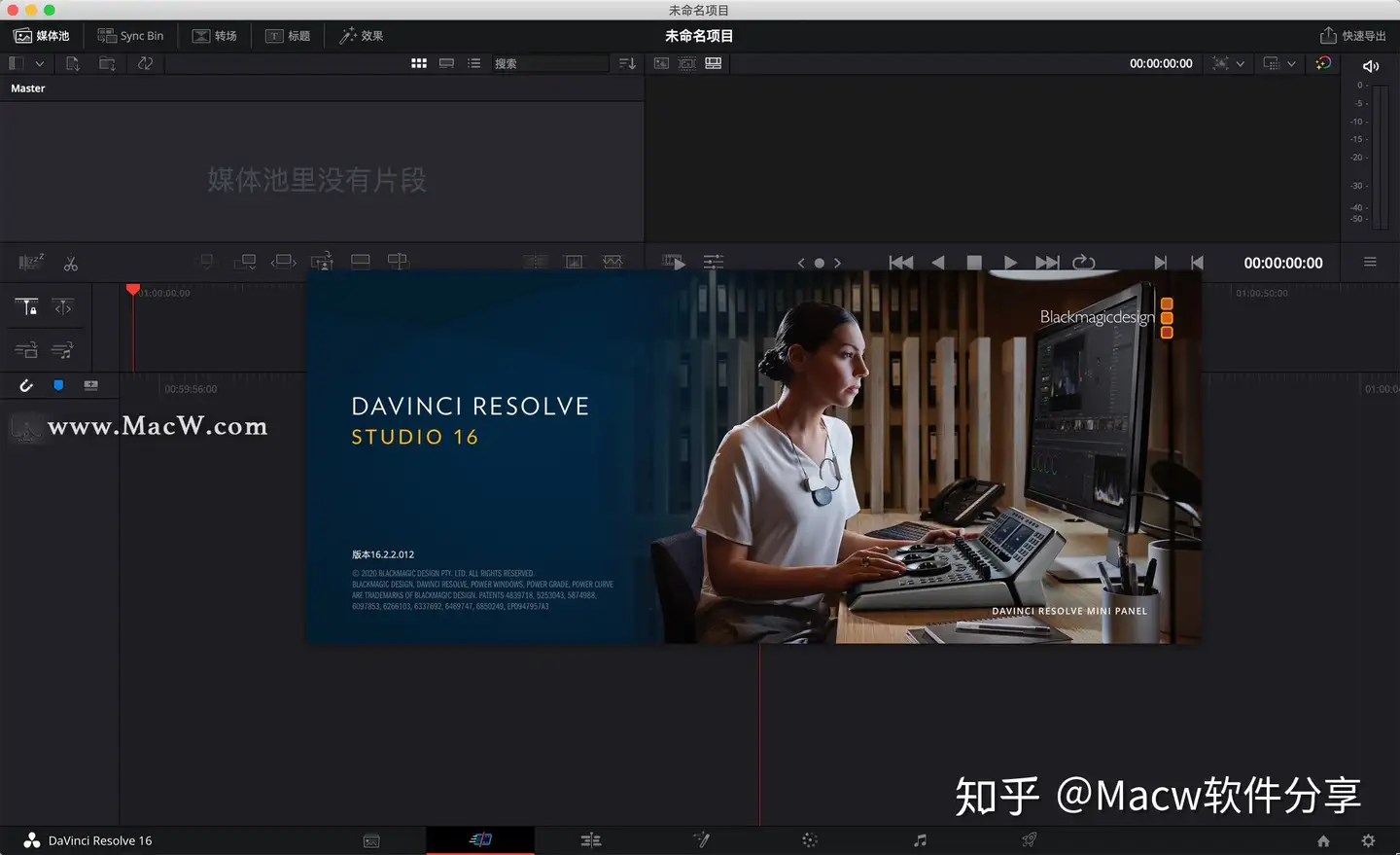Switch viewer to source clip mode
1400x855 pixels.
tap(661, 63)
